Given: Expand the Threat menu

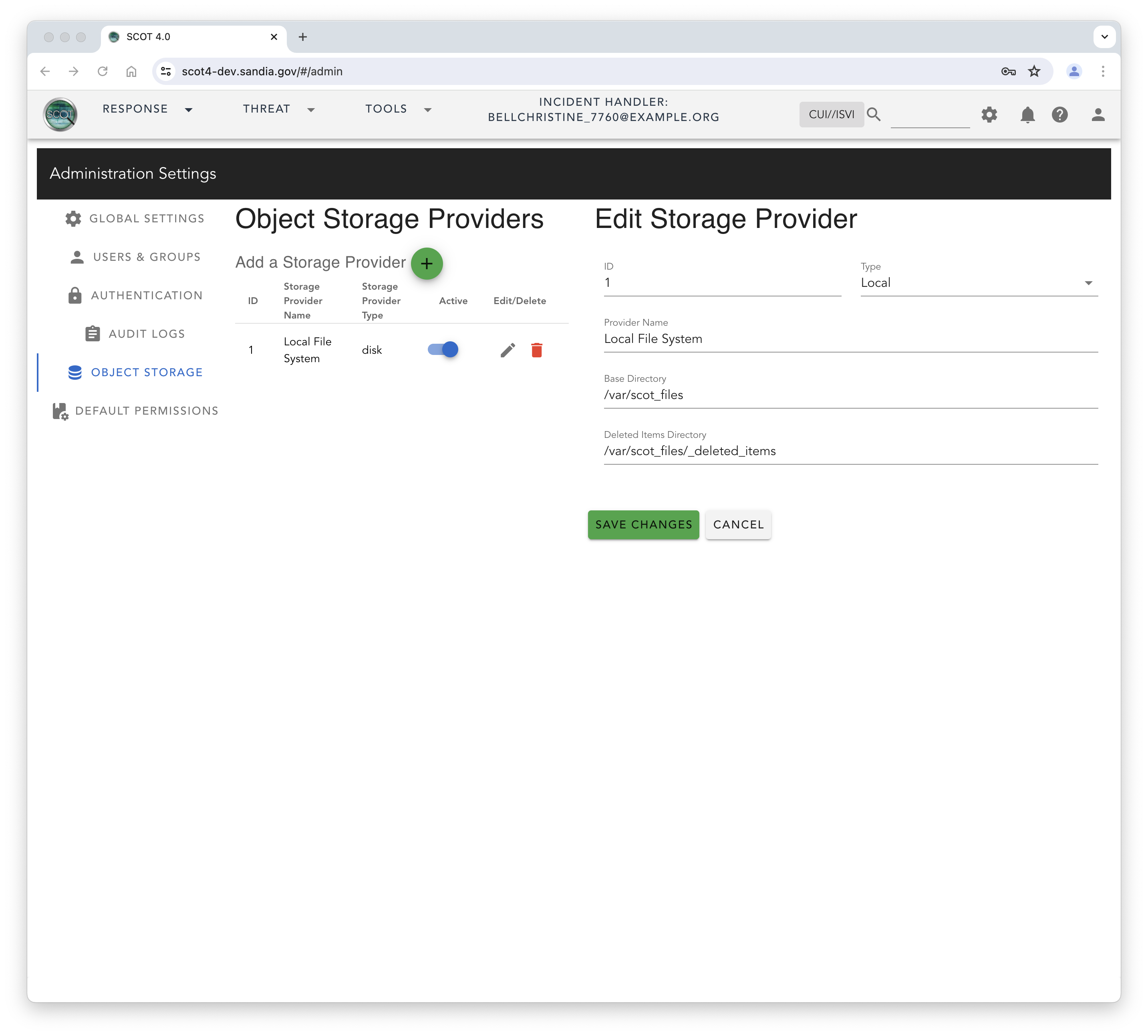Looking at the screenshot, I should point(279,109).
